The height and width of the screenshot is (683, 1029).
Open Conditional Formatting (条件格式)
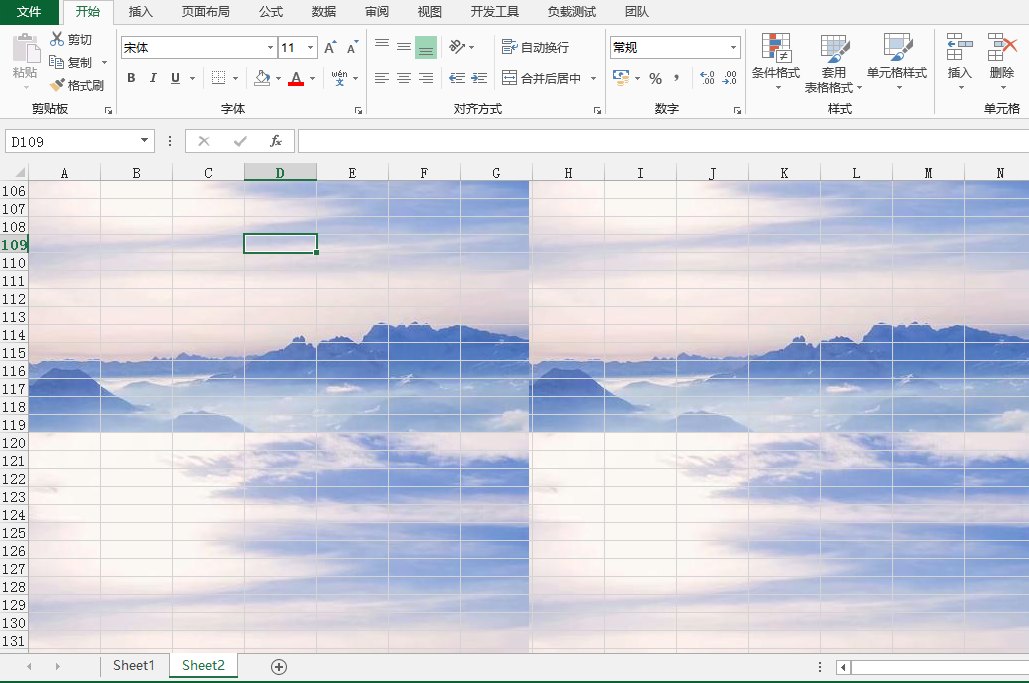(x=777, y=60)
